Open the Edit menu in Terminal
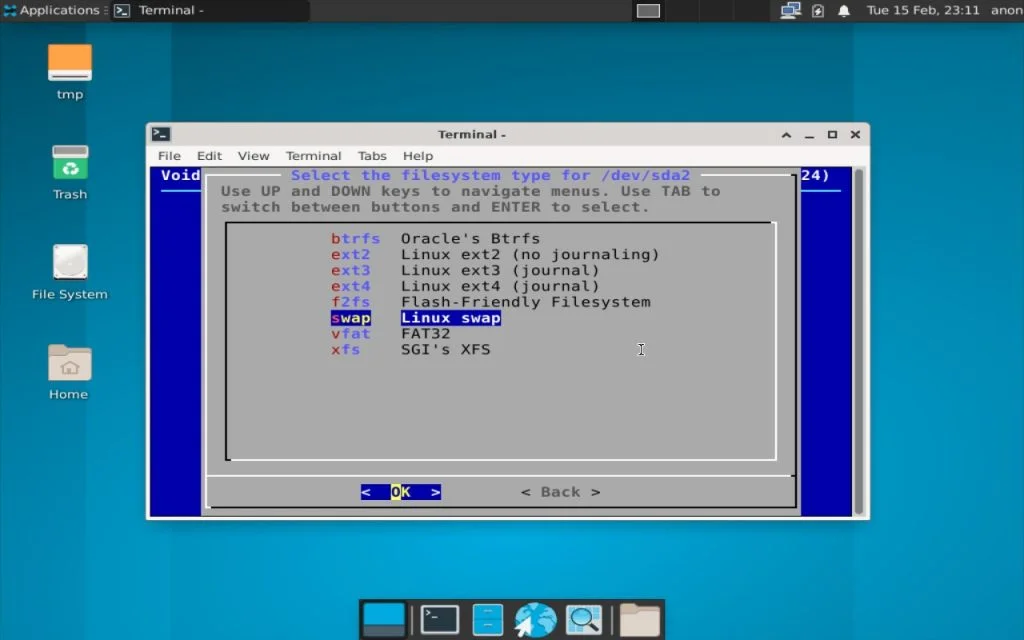The height and width of the screenshot is (640, 1024). point(209,156)
